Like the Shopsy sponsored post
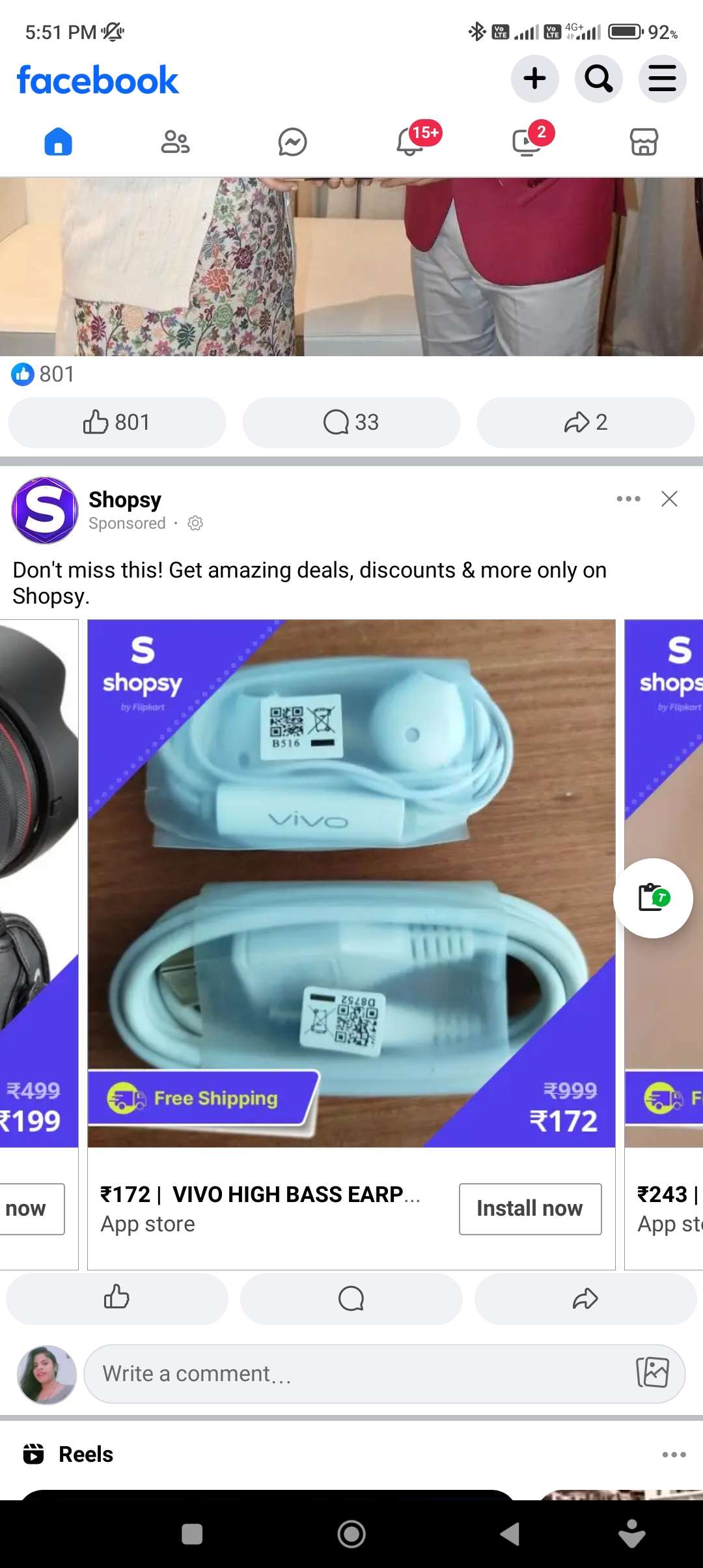This screenshot has height=1568, width=703. (117, 1298)
